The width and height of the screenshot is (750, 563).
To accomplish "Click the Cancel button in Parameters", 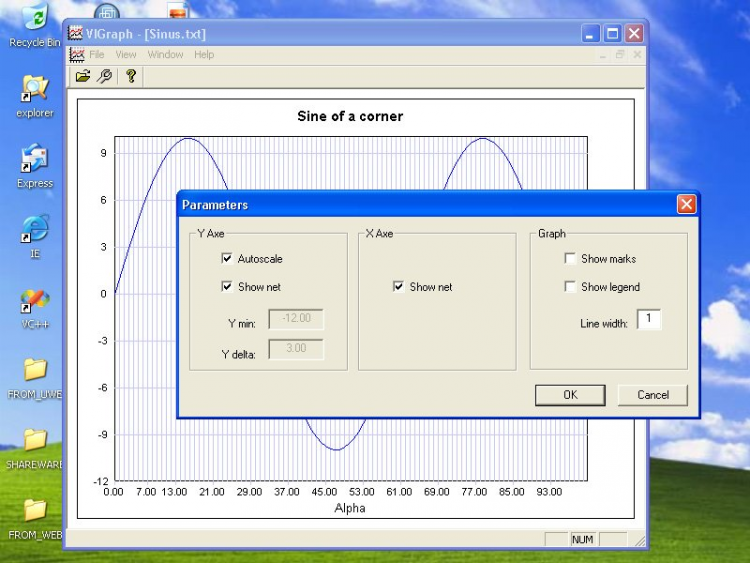I will point(653,395).
